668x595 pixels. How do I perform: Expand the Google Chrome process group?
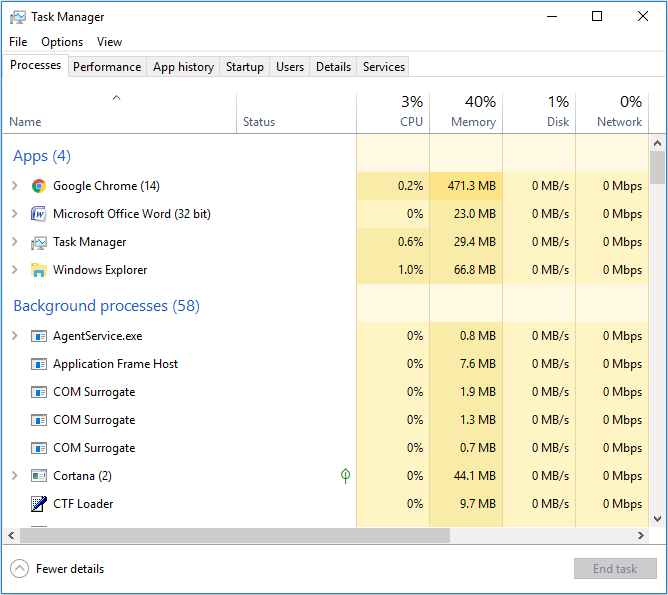14,186
